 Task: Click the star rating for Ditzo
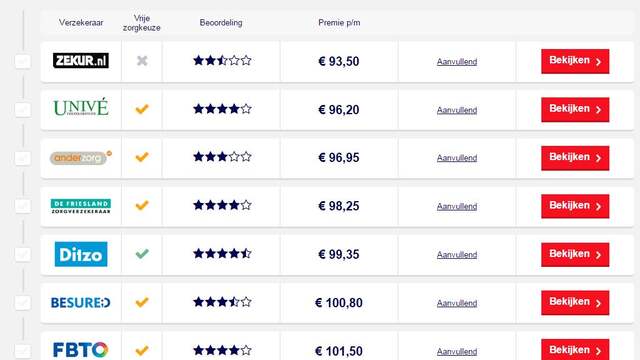tap(222, 253)
